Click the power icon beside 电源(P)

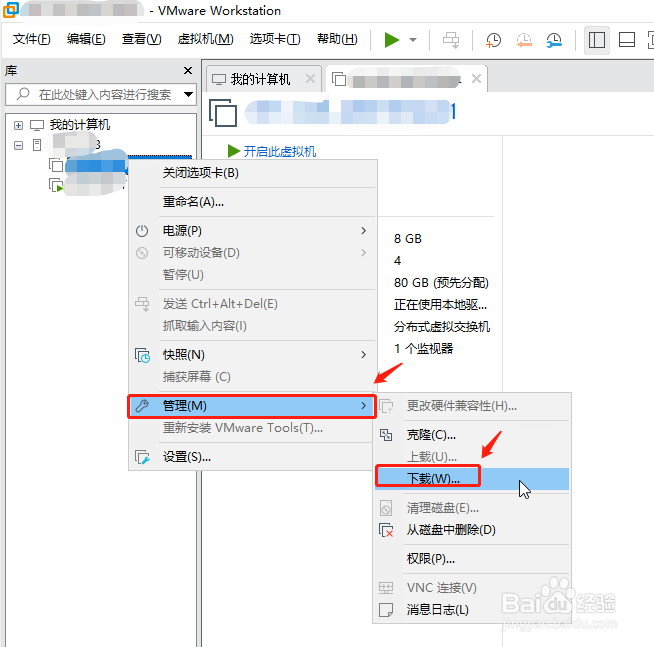(142, 231)
